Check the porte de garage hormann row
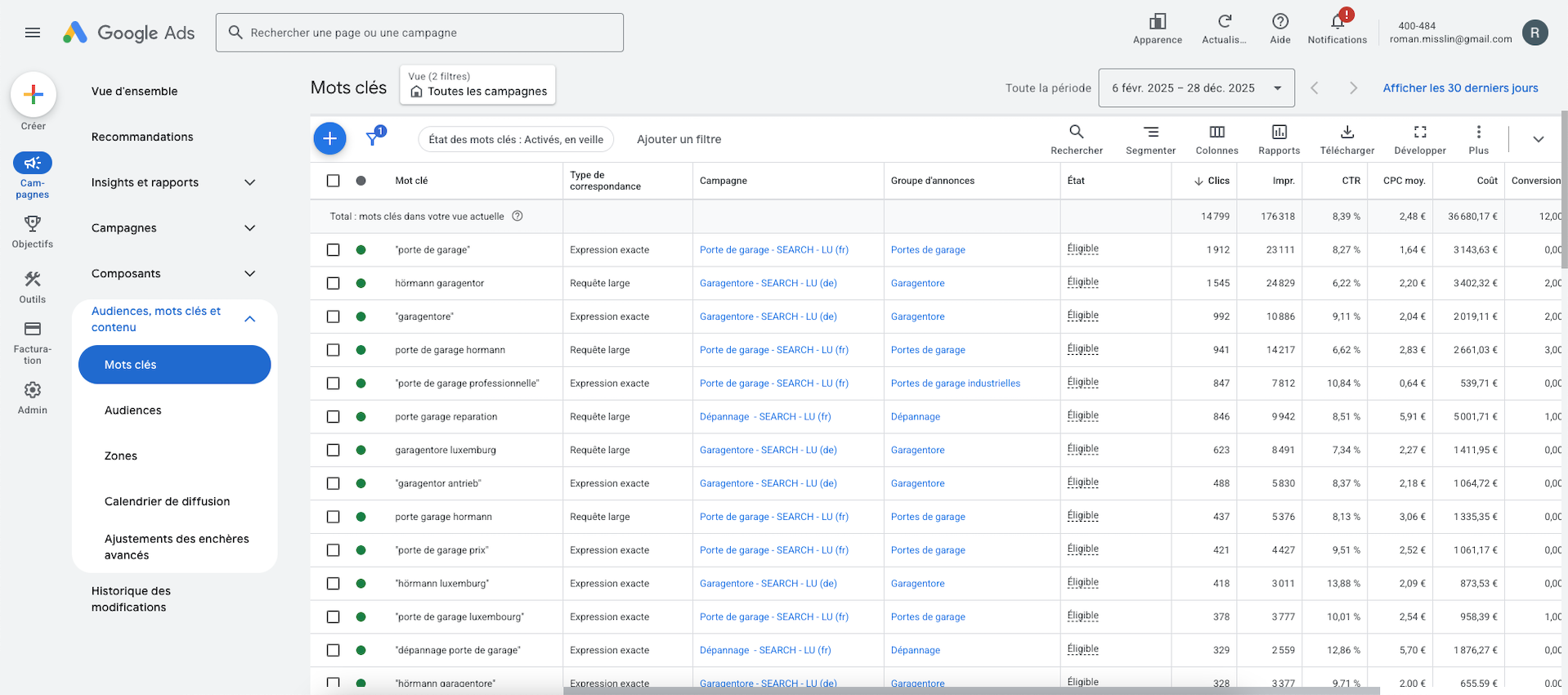1568x695 pixels. pyautogui.click(x=333, y=350)
